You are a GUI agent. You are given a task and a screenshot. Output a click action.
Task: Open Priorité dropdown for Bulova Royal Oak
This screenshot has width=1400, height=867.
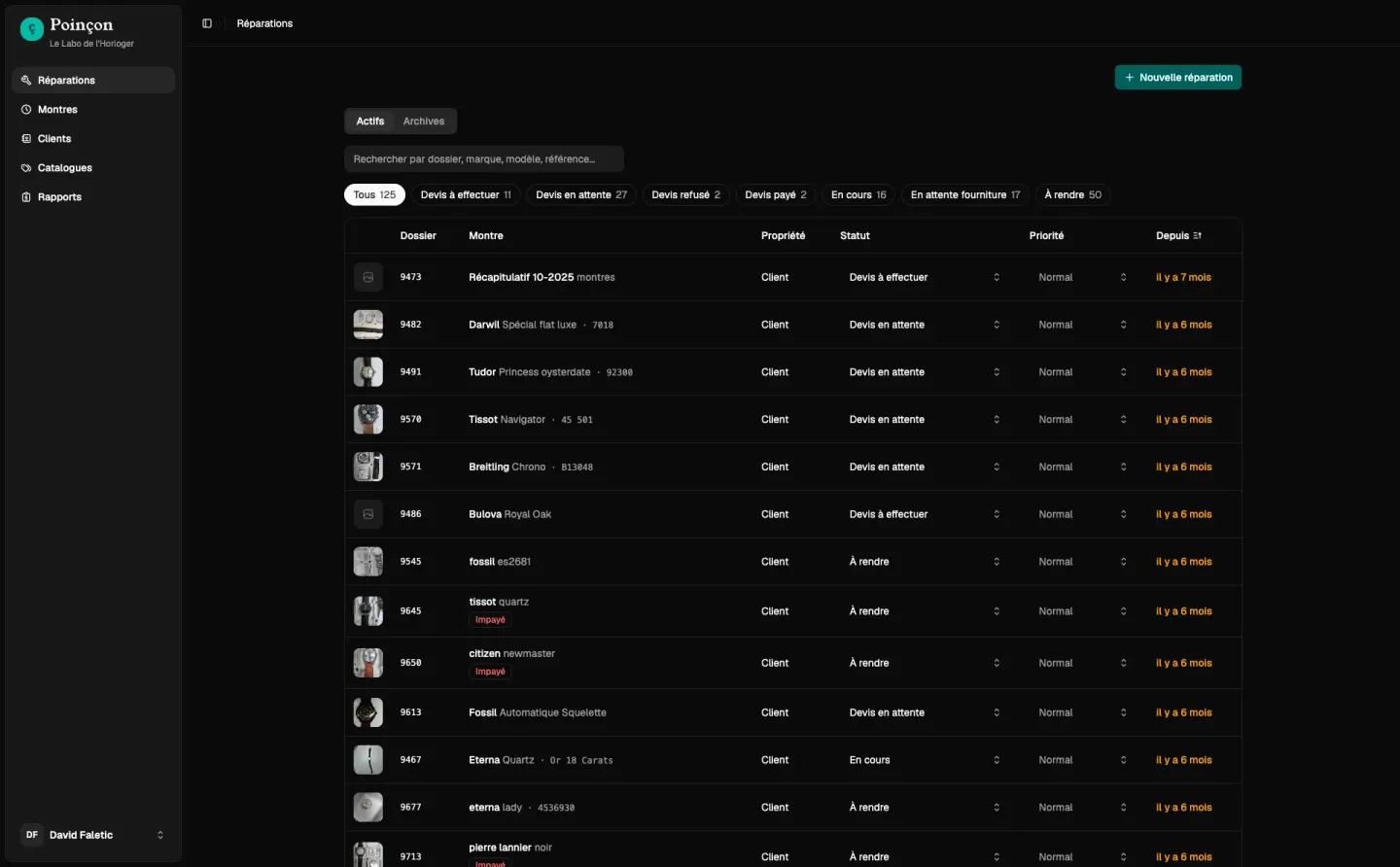(1083, 514)
